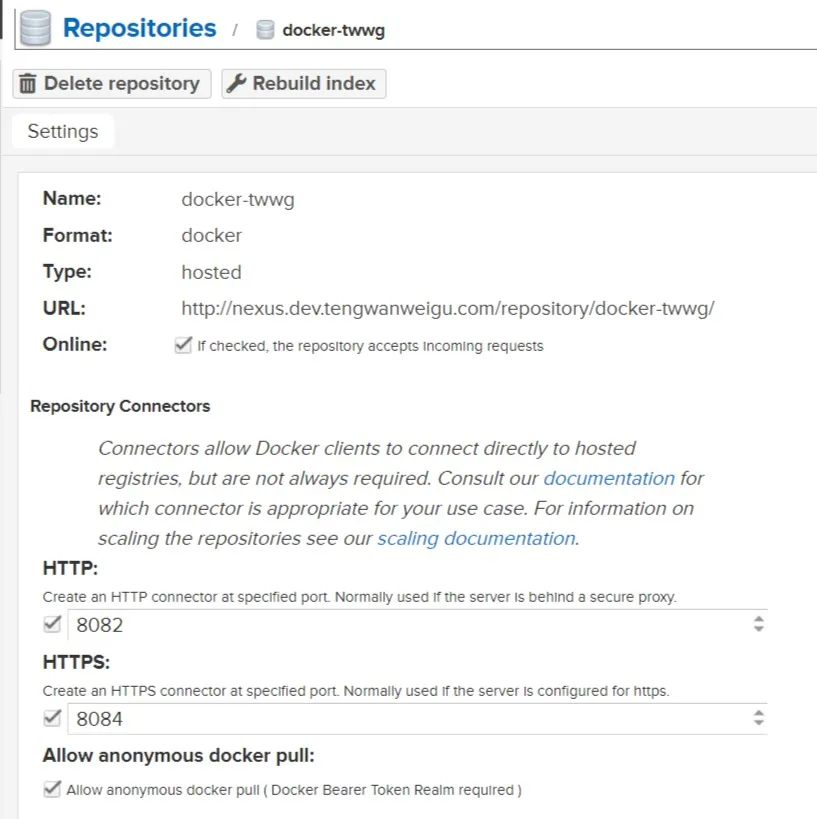Click the HTTP port field showing 8082
The width and height of the screenshot is (817, 819).
(x=400, y=626)
